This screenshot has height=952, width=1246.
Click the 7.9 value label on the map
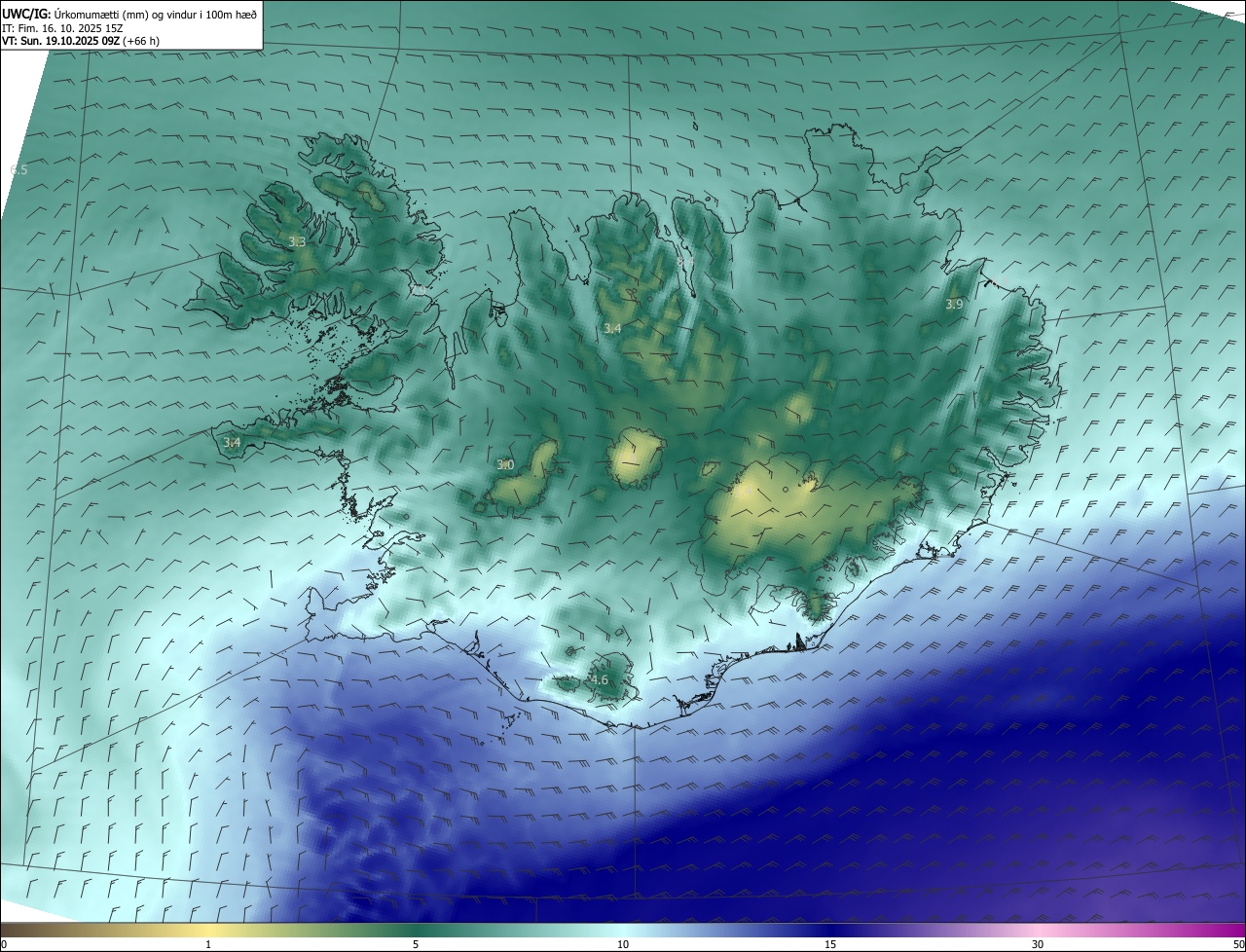click(419, 289)
